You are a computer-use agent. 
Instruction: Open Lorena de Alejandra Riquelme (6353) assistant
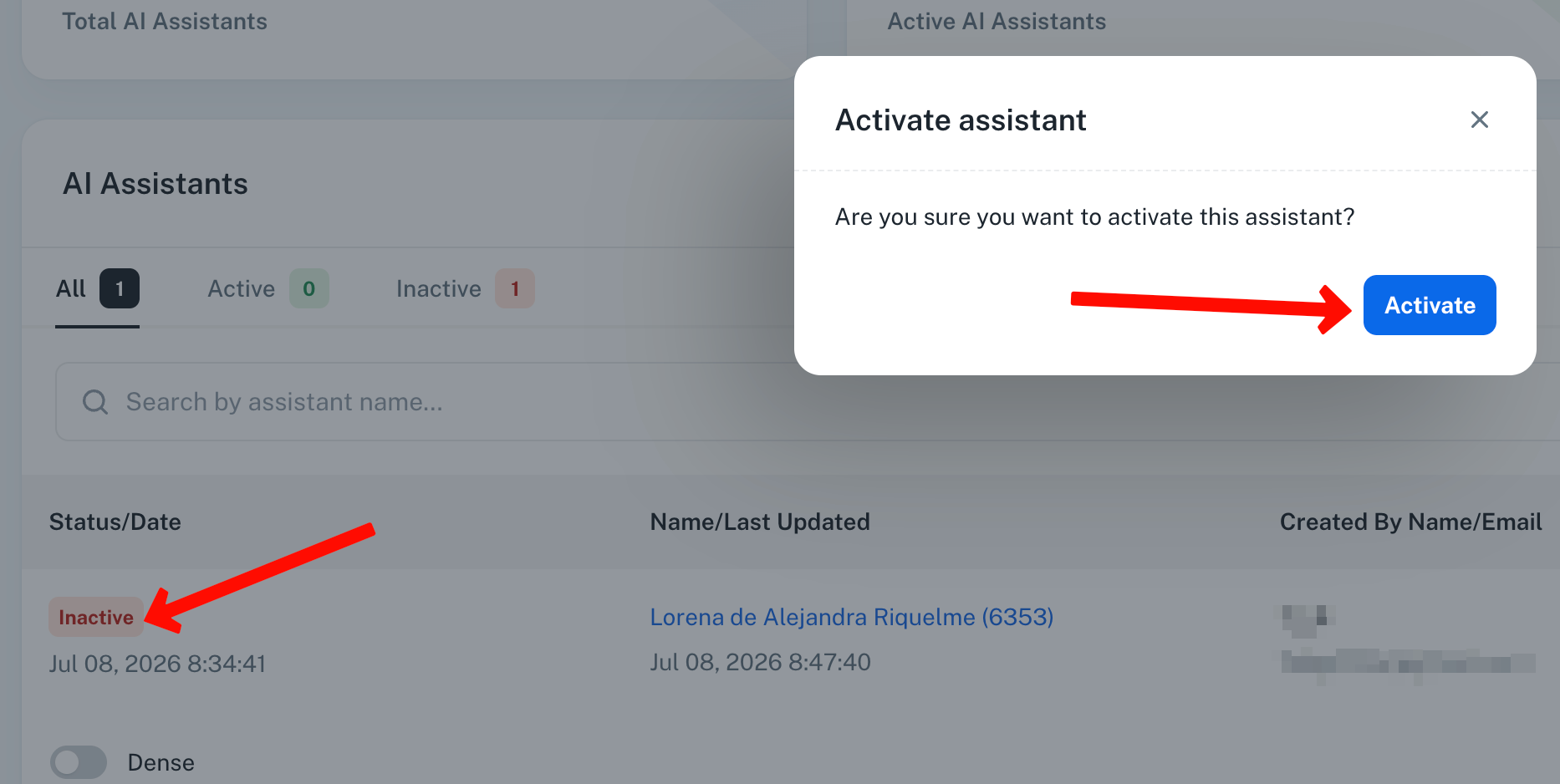pos(852,617)
